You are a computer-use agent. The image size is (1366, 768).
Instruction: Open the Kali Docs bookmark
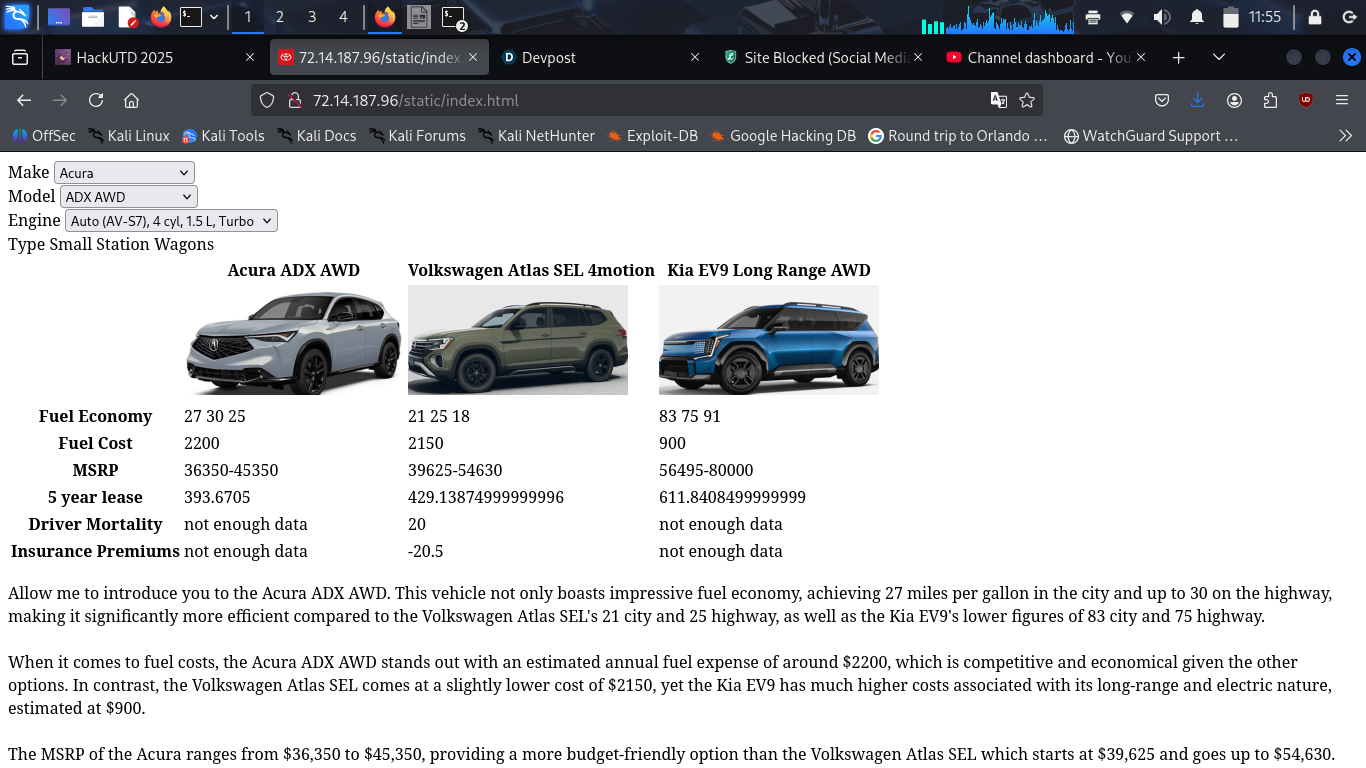click(316, 136)
